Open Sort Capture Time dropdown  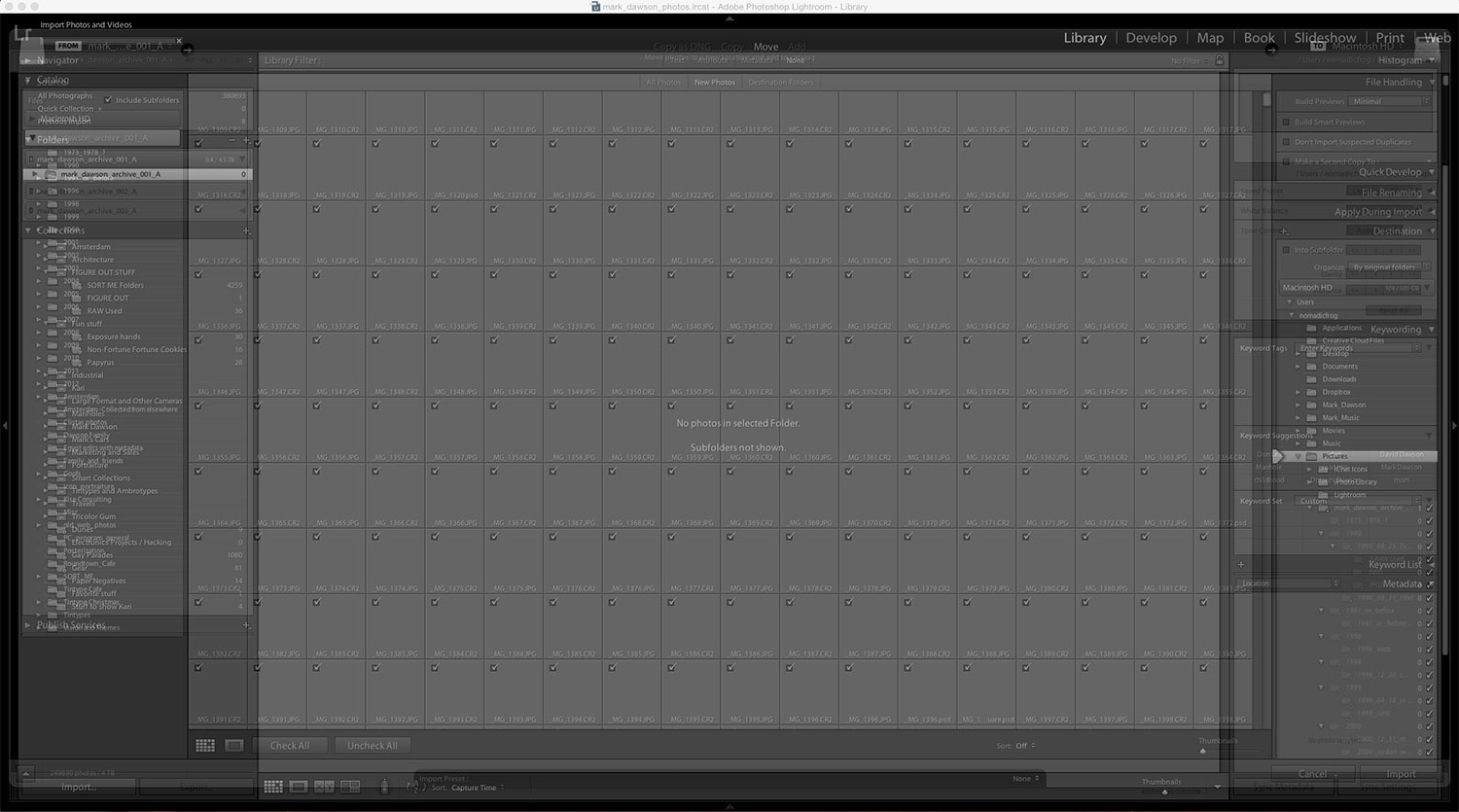(x=478, y=788)
